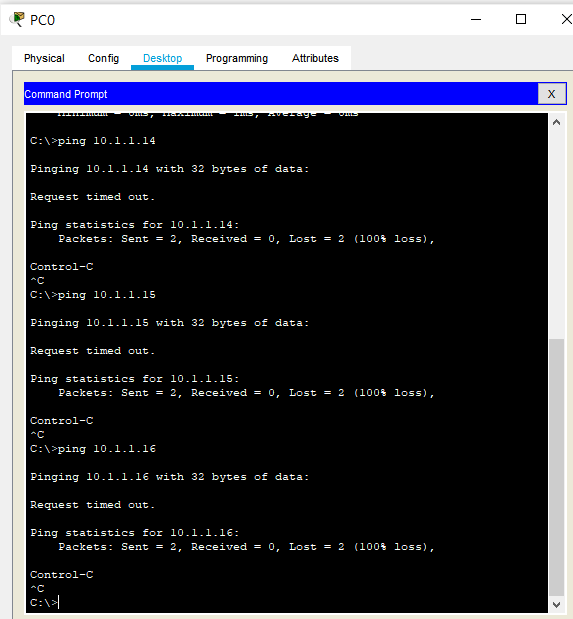The image size is (573, 619).
Task: Minimize the PC0 window
Action: (x=476, y=19)
